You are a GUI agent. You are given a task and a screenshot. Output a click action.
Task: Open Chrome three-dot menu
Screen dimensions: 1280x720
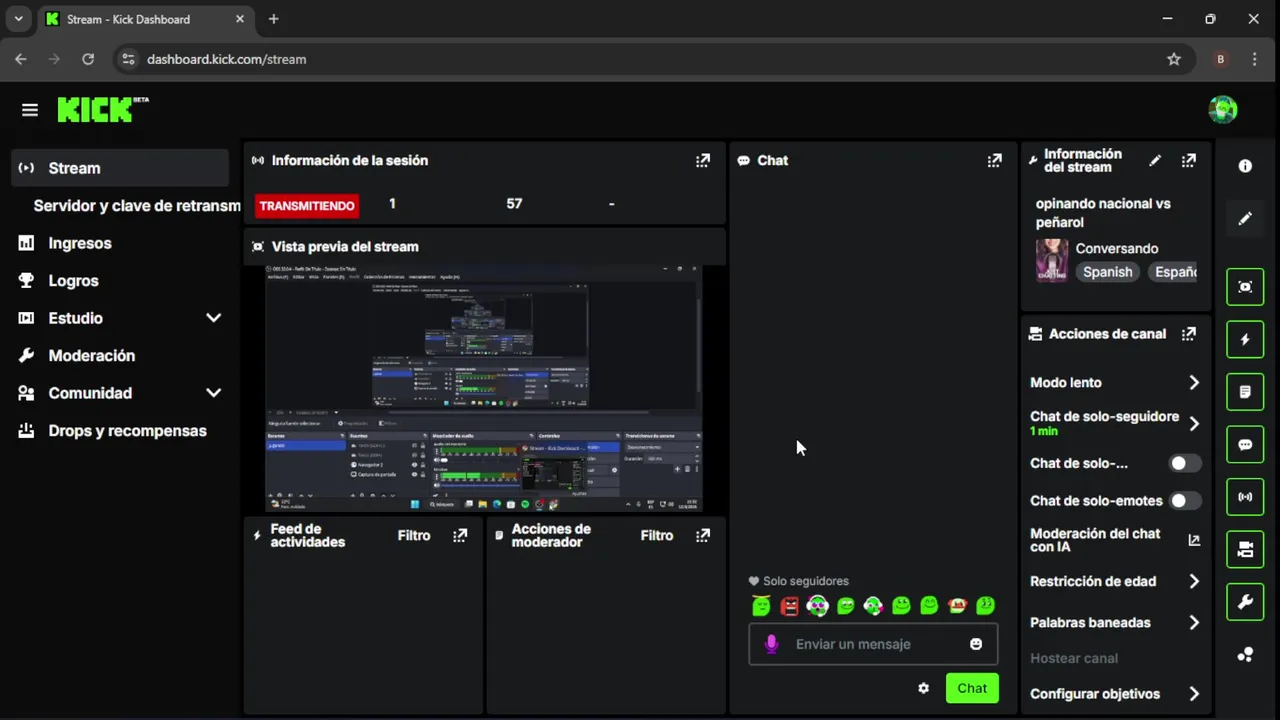pyautogui.click(x=1254, y=59)
